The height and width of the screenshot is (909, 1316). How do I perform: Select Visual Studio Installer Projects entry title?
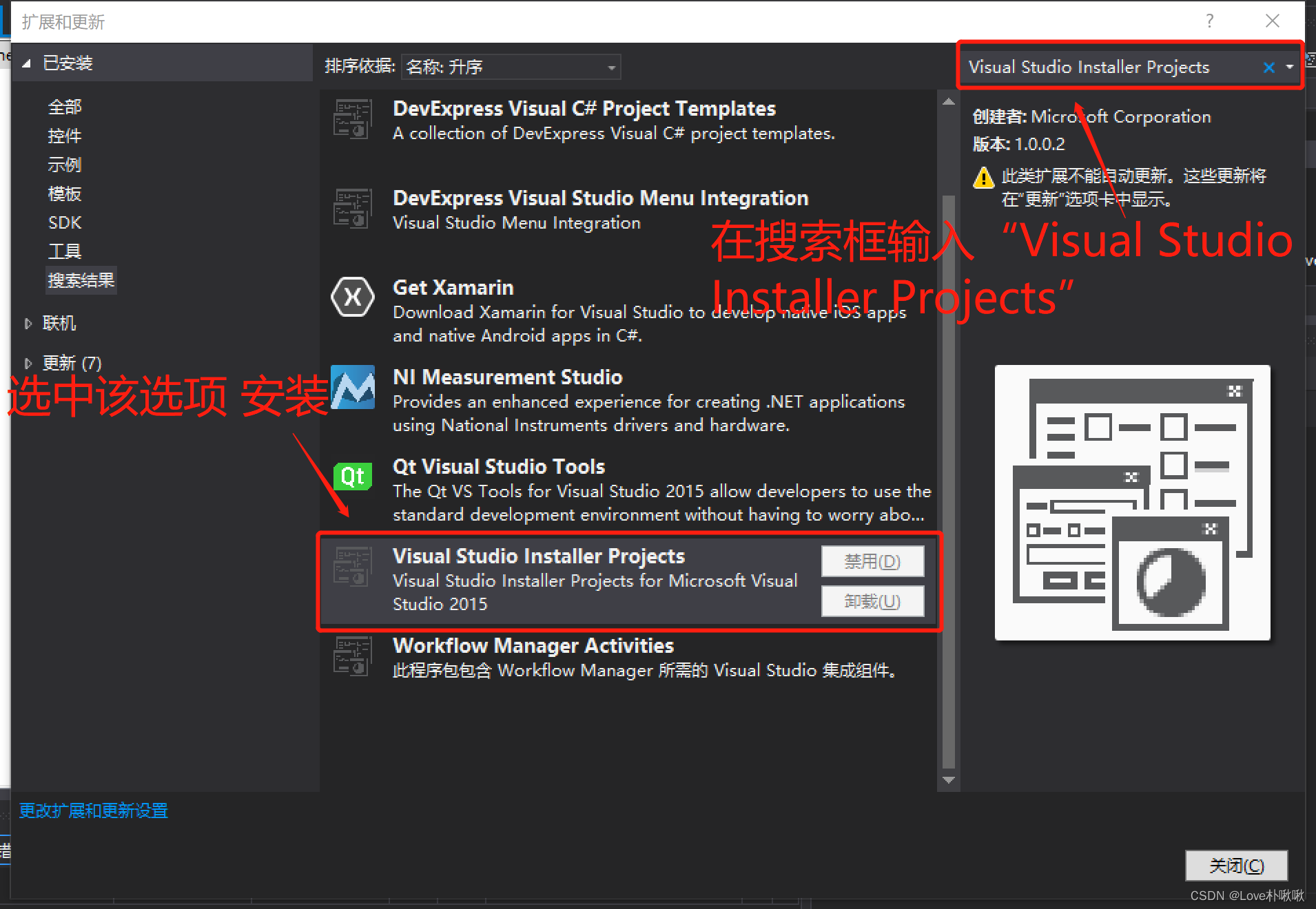click(x=539, y=556)
